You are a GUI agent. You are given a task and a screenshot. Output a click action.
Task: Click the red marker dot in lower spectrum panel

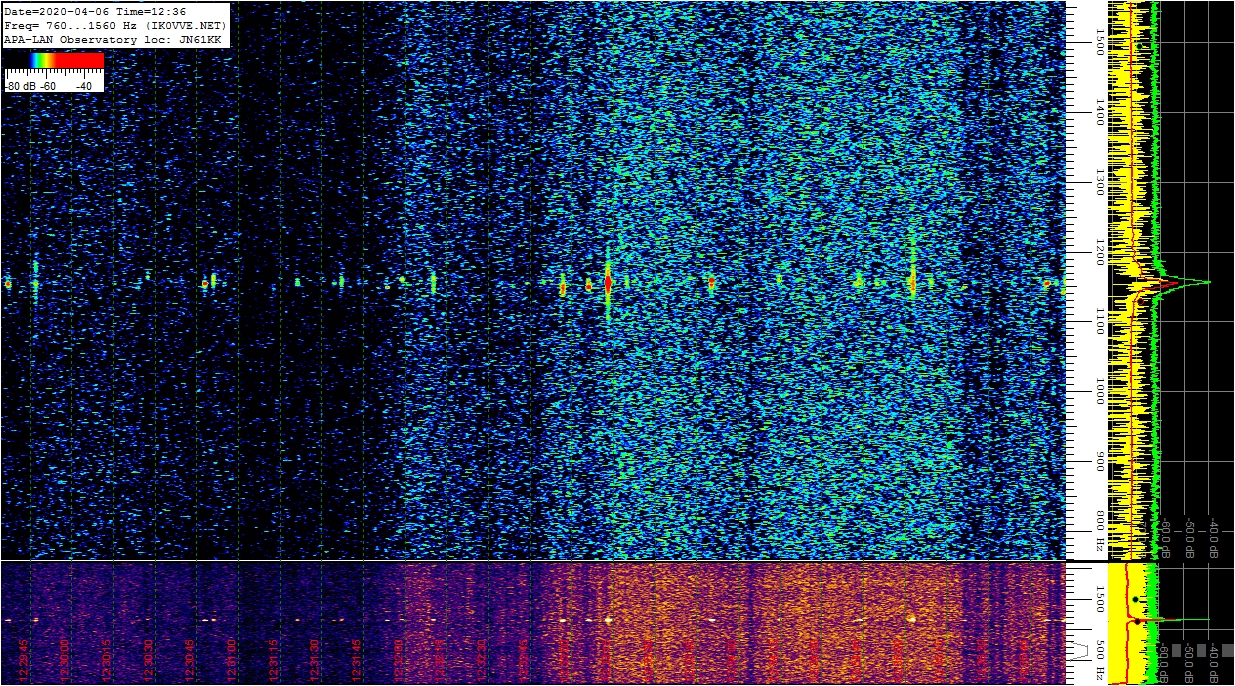tap(1136, 621)
